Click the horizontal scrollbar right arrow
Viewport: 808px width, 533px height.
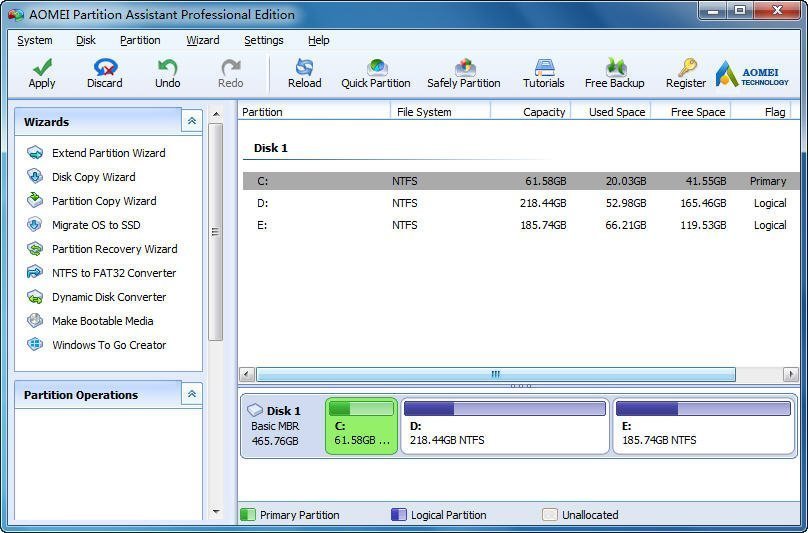[790, 374]
